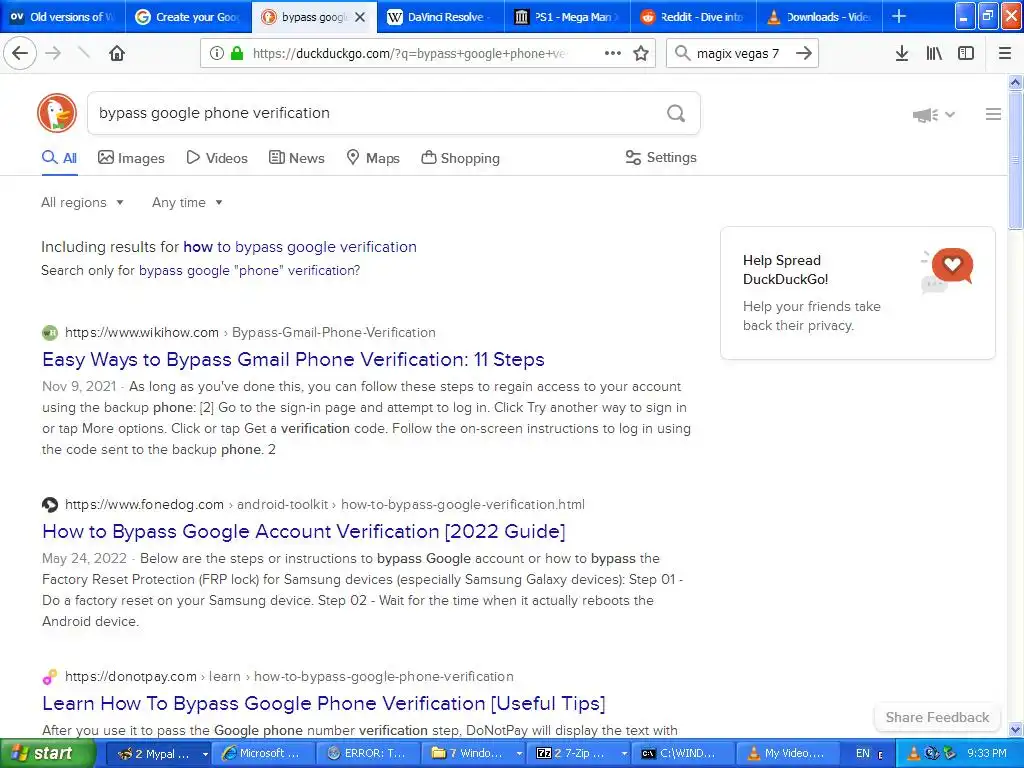
Task: Click the green padlock security icon
Action: pyautogui.click(x=236, y=53)
